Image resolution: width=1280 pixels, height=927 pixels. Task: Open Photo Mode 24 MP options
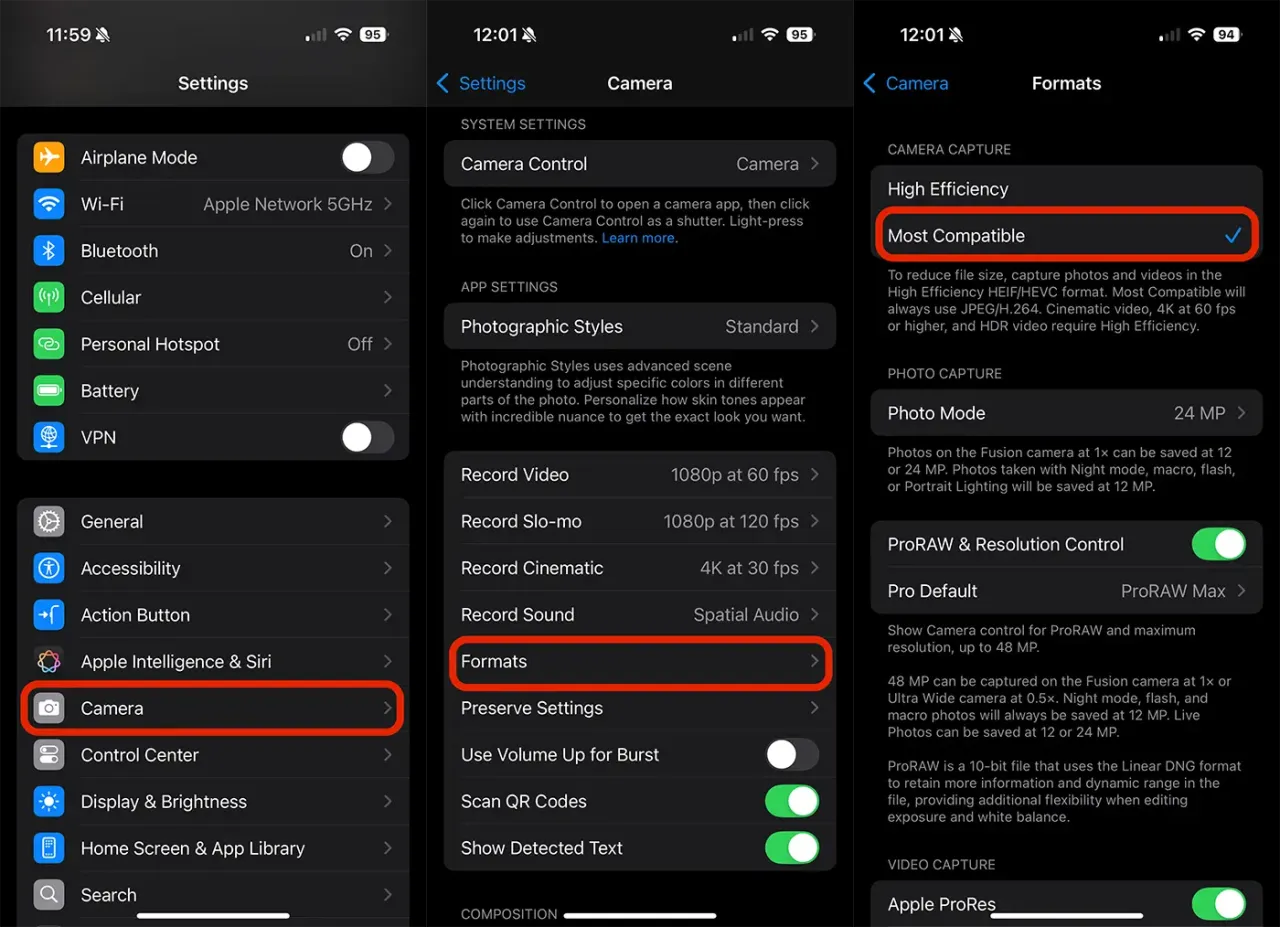coord(1066,412)
